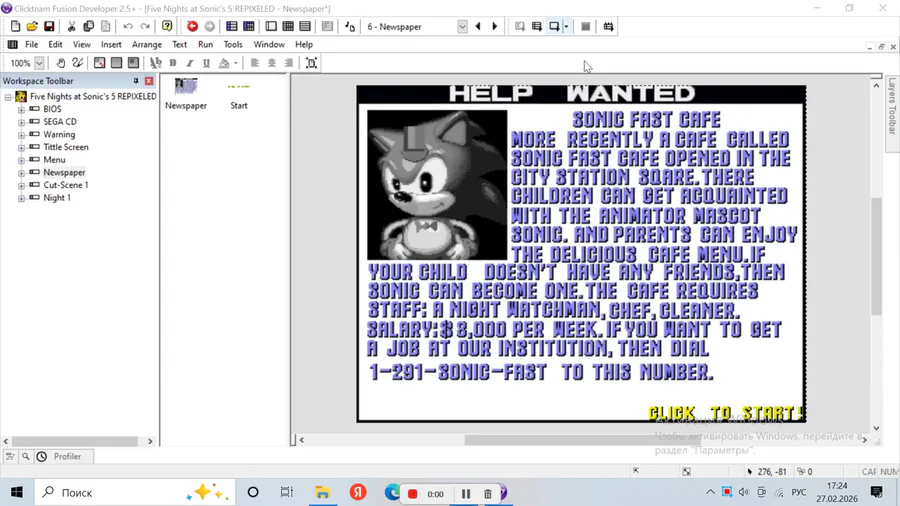Screen dimensions: 900x506
Task: Select the hand pan tool
Action: tap(60, 63)
